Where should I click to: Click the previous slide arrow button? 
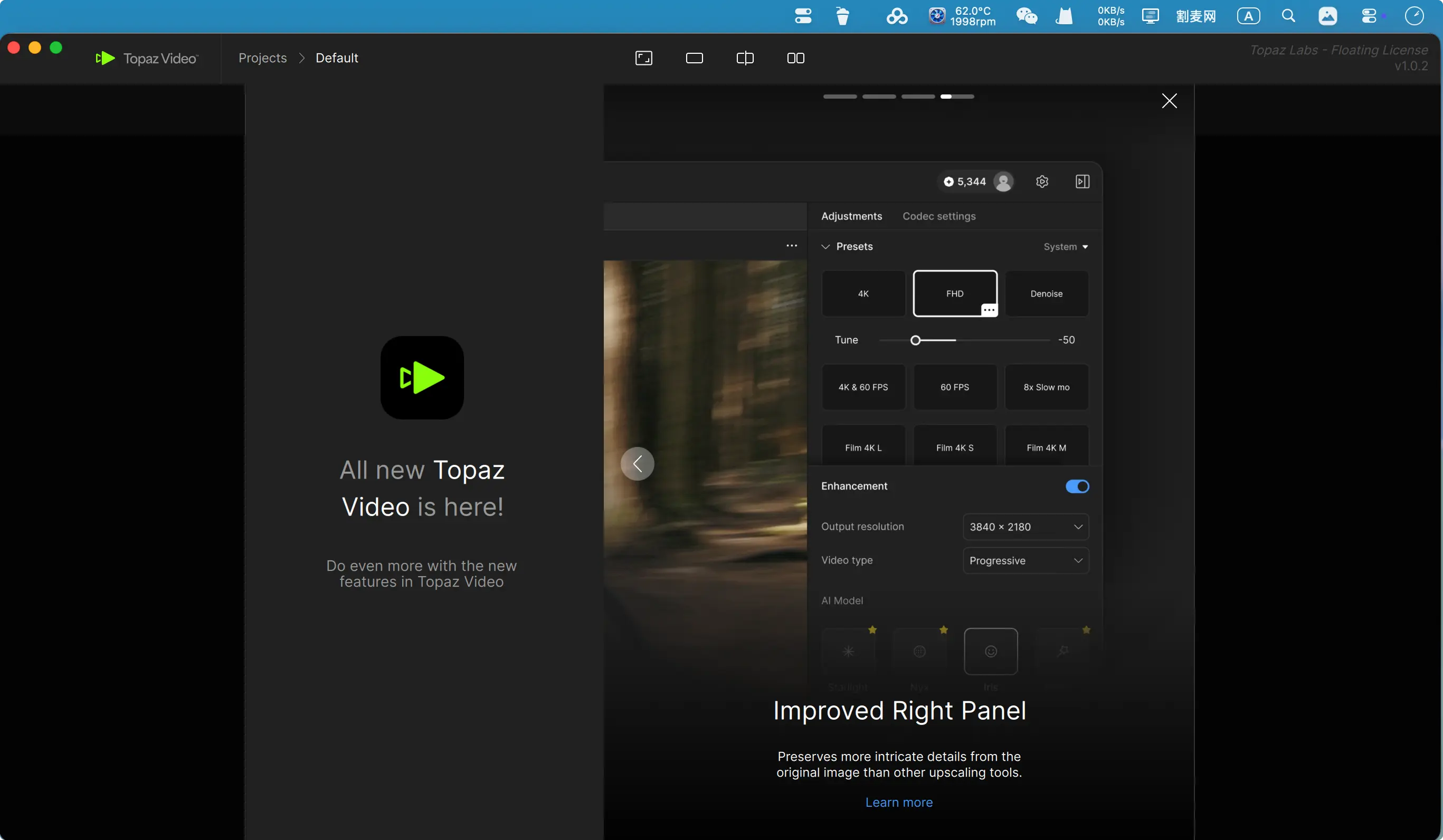[x=637, y=463]
